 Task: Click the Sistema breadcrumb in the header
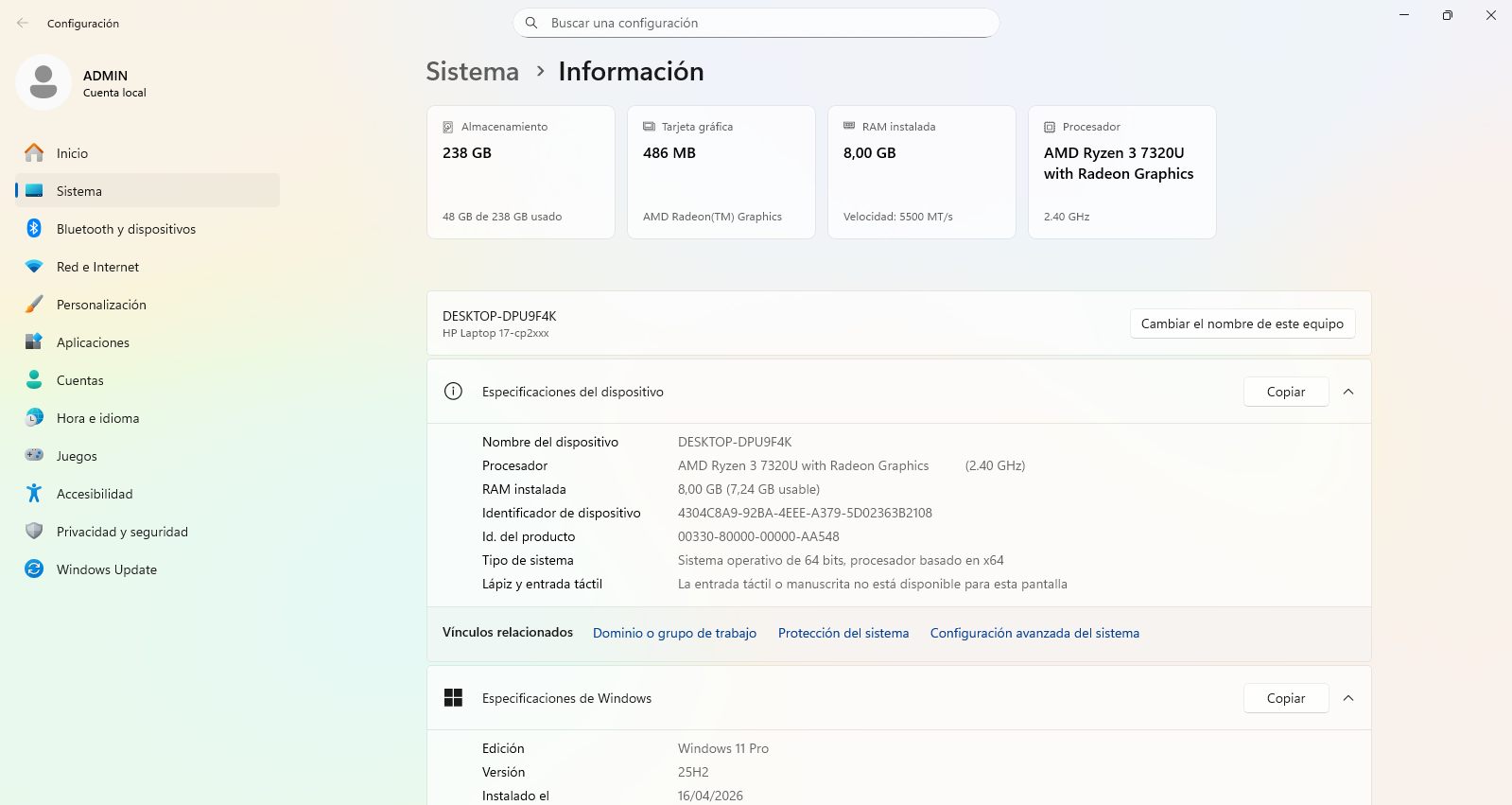click(472, 72)
